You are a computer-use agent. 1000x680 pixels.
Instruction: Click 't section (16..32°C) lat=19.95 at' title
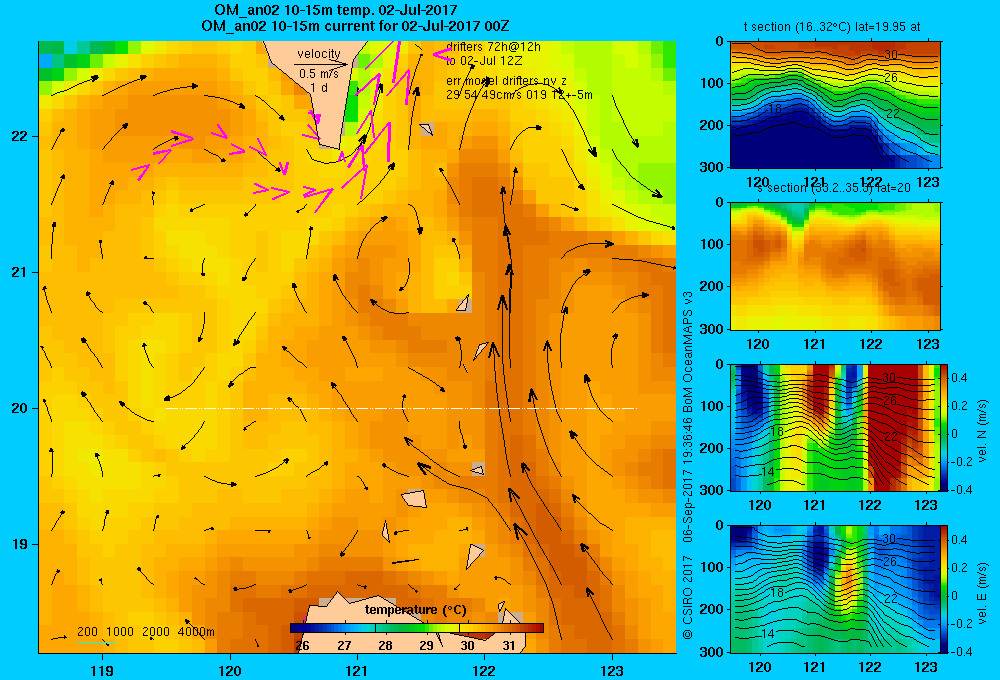tap(832, 27)
